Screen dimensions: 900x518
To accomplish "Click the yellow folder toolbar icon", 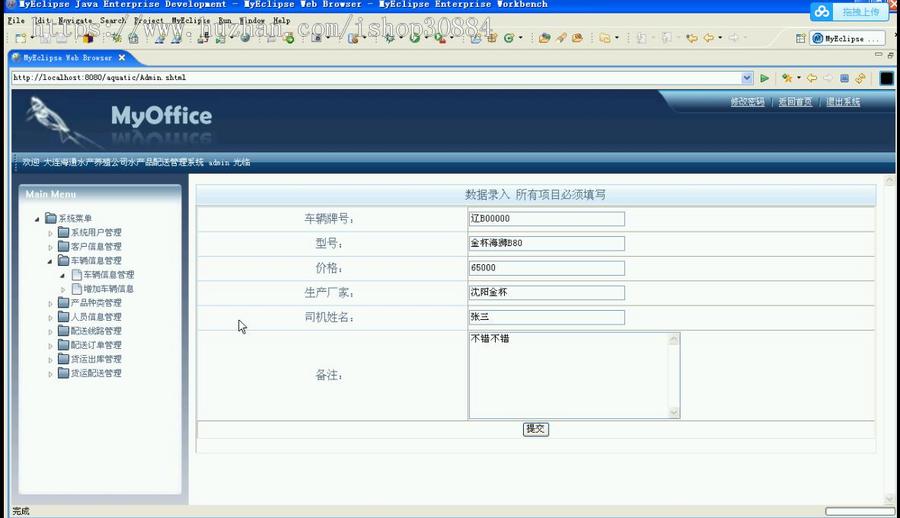I will [604, 38].
